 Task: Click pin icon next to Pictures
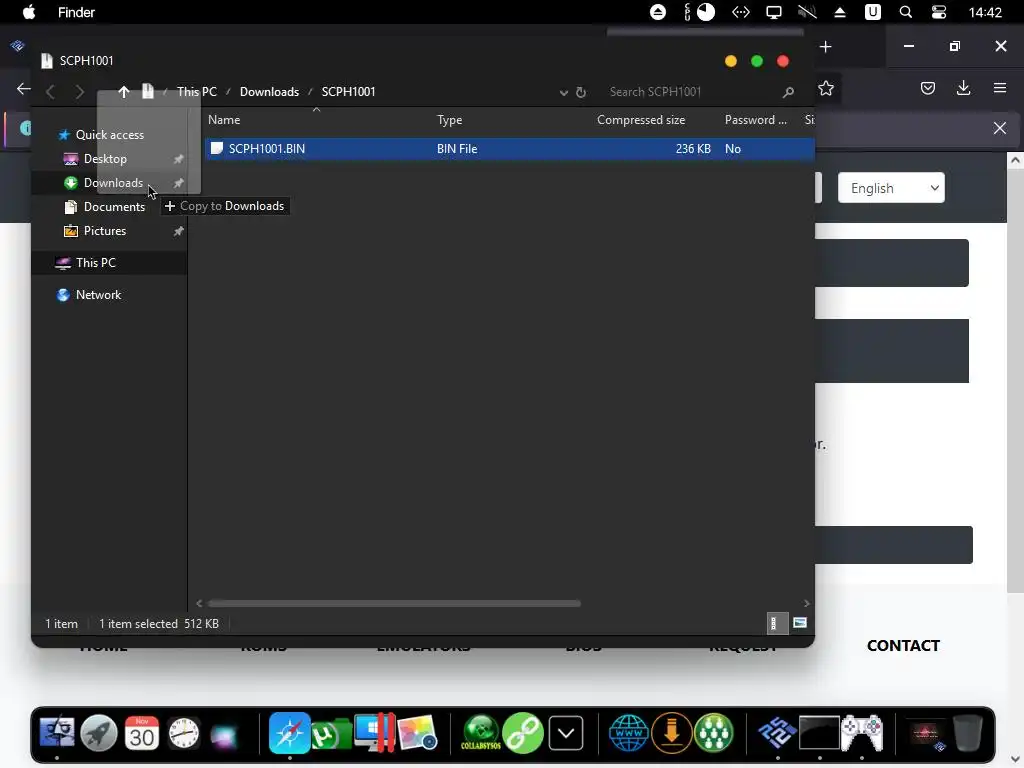tap(178, 231)
